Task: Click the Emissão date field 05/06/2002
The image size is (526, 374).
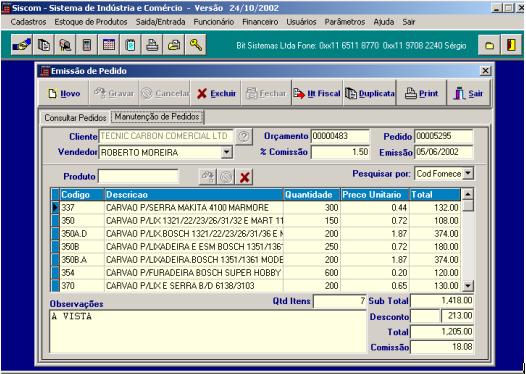Action: (x=443, y=152)
